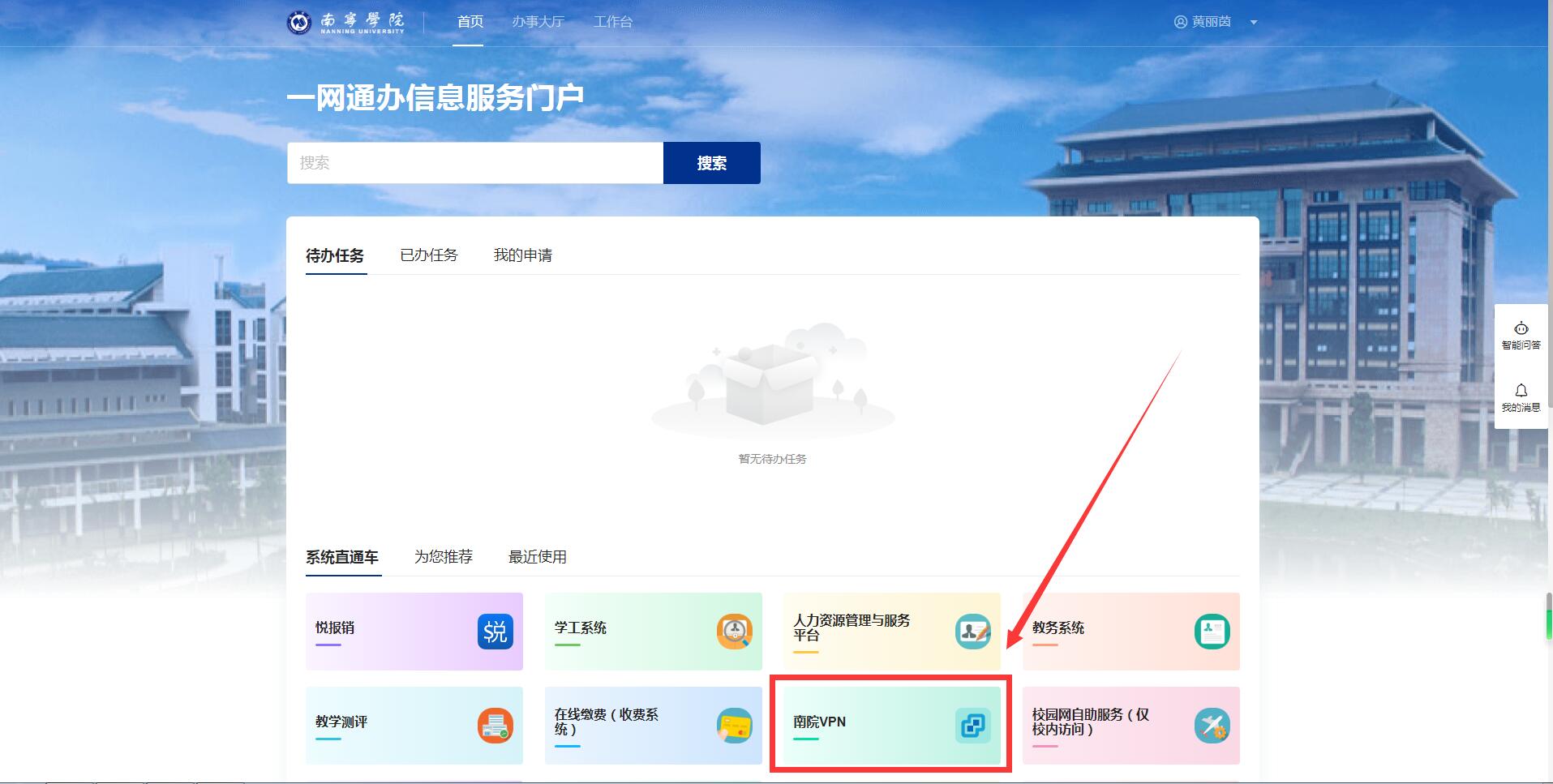Click the 在线缴费 card icon
This screenshot has width=1553, height=784.
(x=734, y=726)
